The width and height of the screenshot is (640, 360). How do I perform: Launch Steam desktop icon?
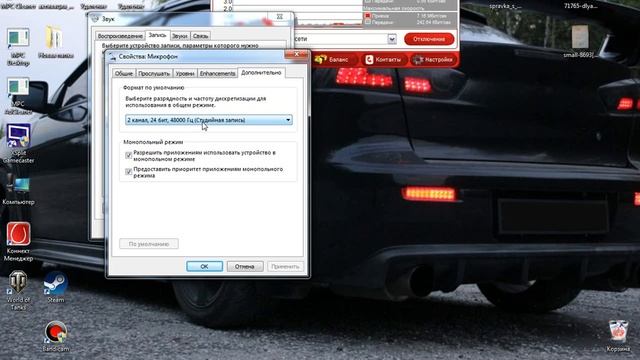coord(56,283)
